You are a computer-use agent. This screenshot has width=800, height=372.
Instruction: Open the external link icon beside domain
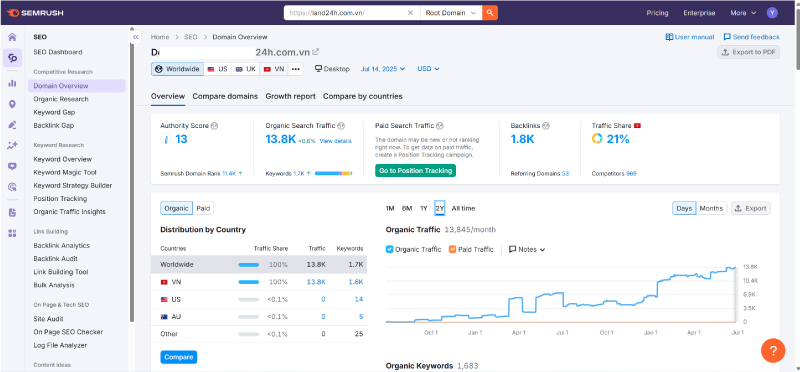(x=316, y=52)
